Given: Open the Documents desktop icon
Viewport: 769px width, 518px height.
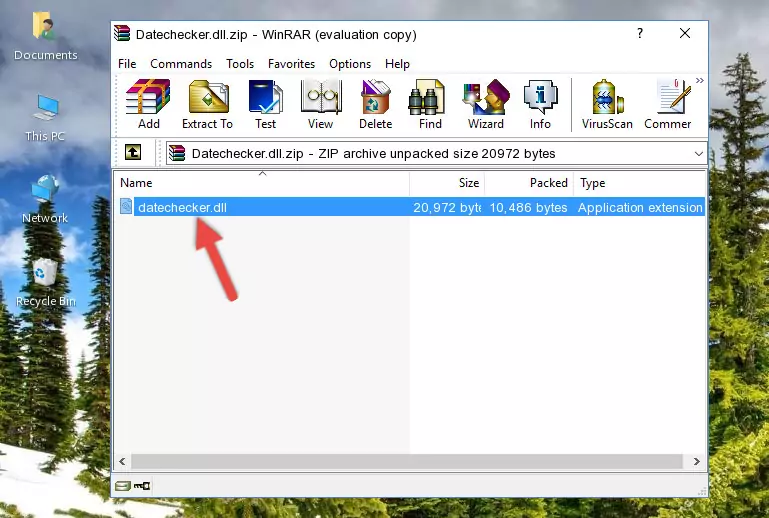Looking at the screenshot, I should click(x=46, y=36).
